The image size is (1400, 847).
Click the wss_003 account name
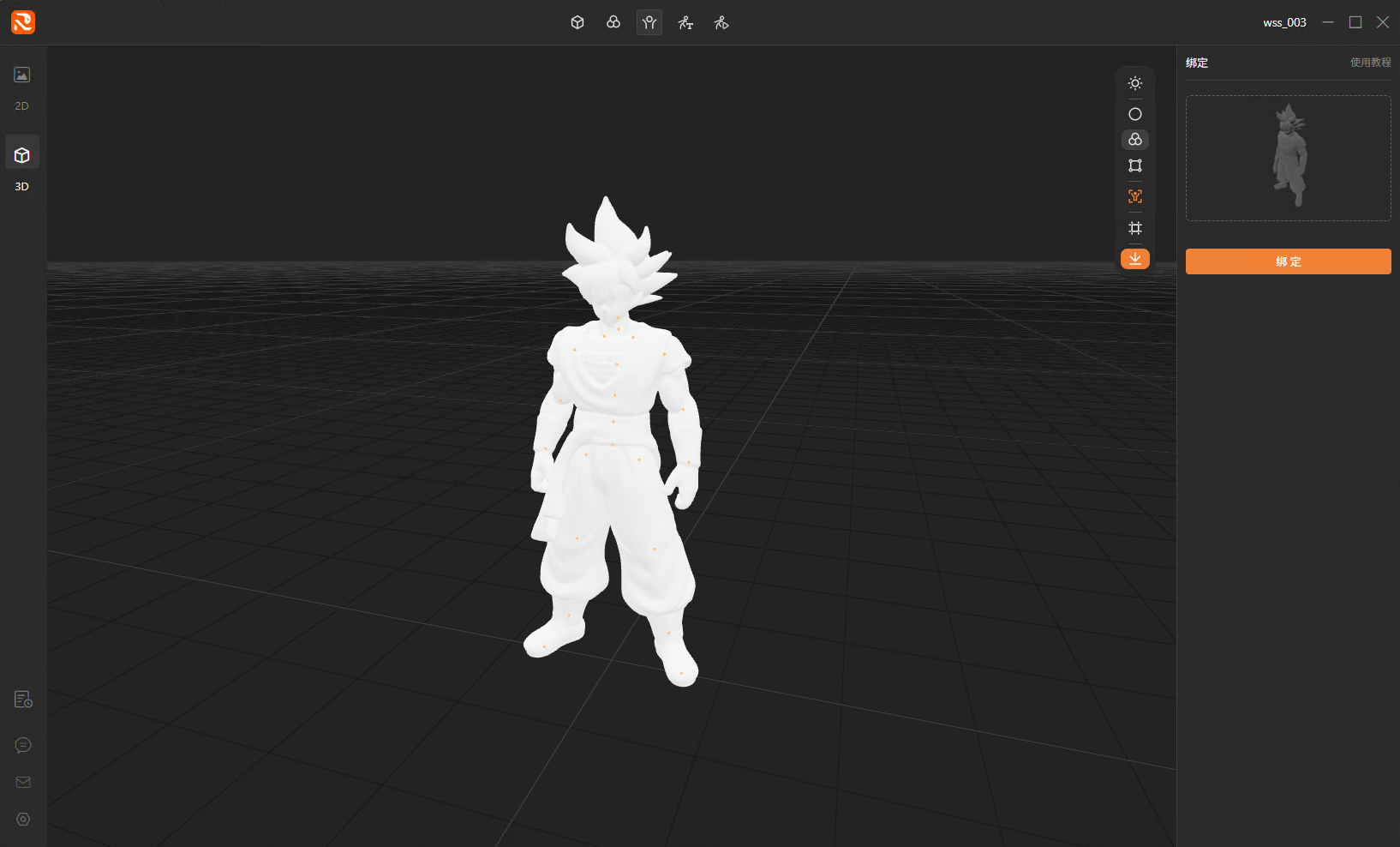[x=1284, y=23]
